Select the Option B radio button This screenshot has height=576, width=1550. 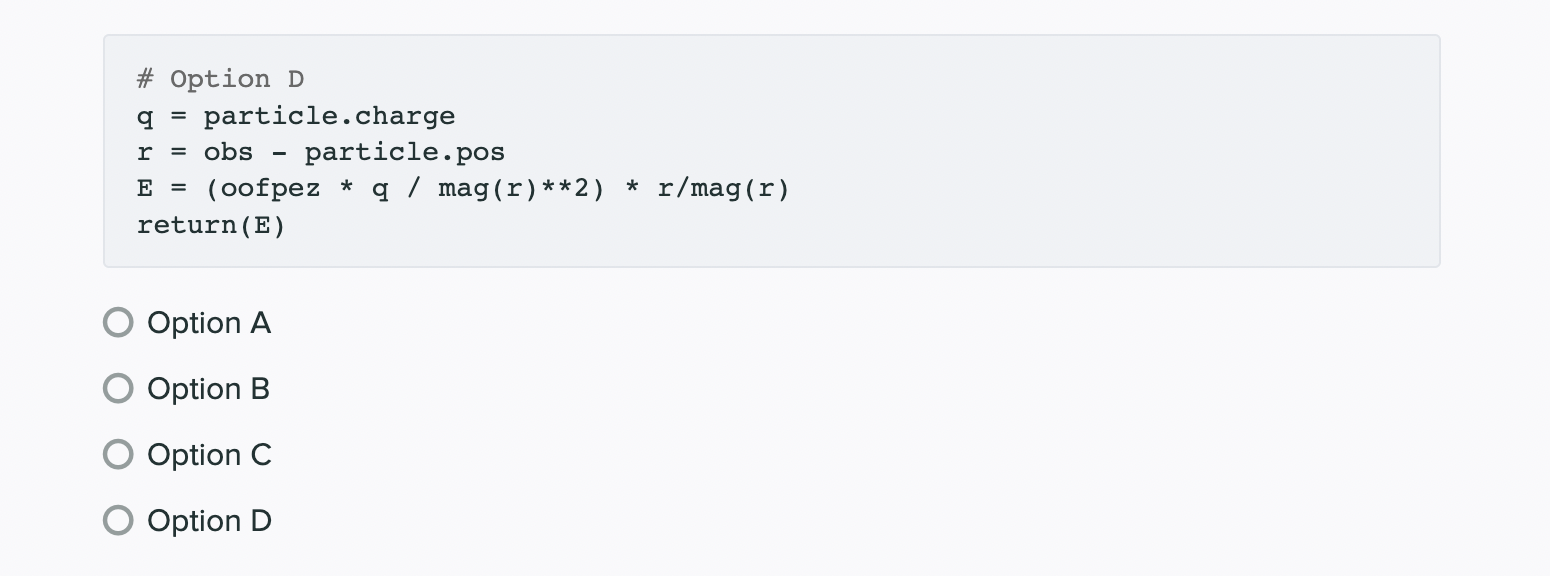tap(117, 388)
